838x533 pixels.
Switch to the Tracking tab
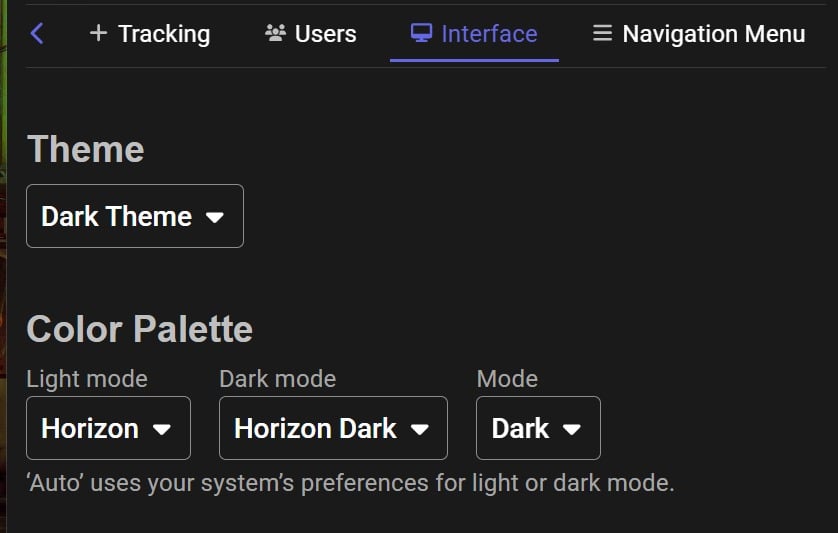click(x=164, y=34)
